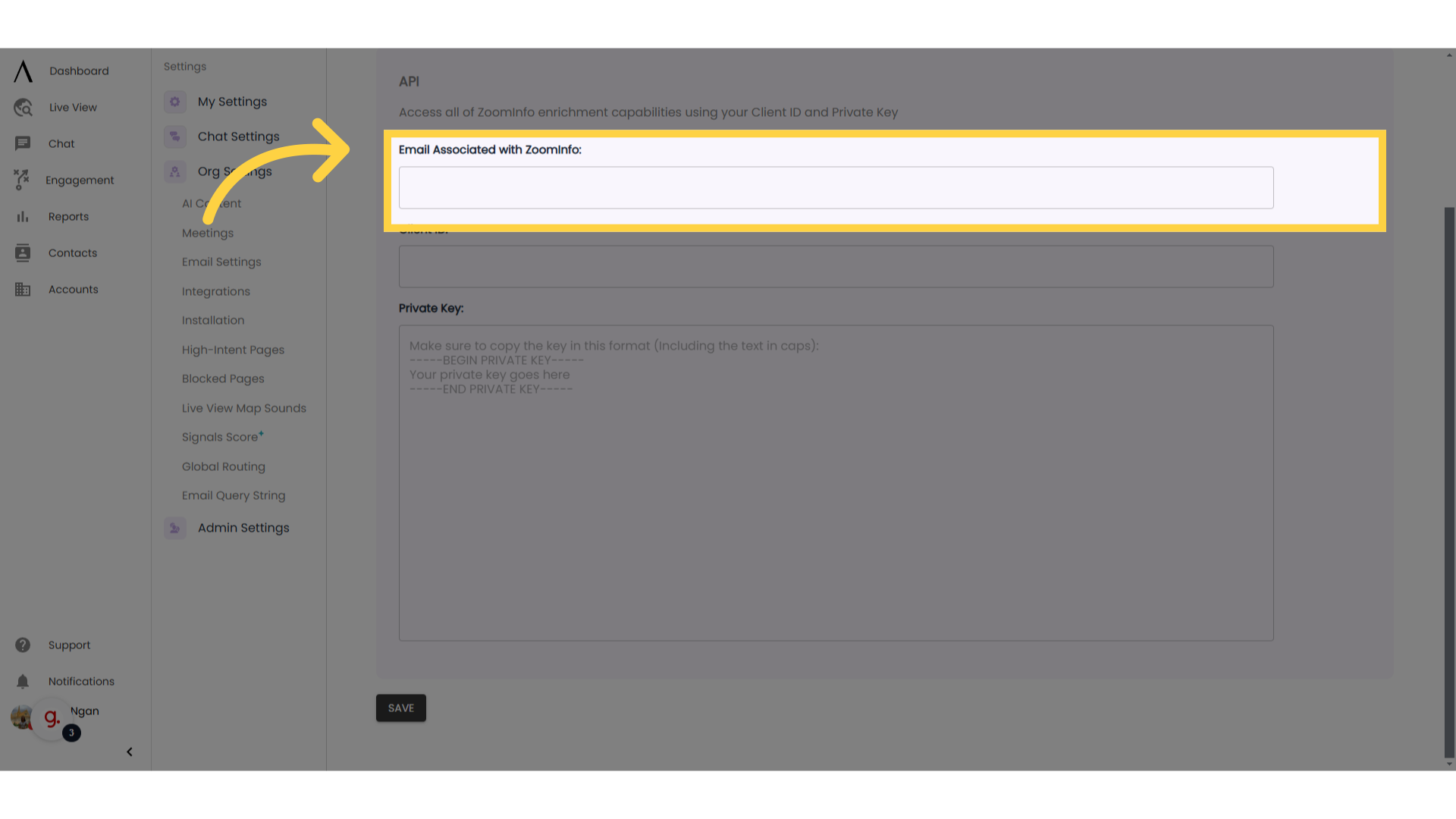Select Chat Settings option
The image size is (1456, 819).
coord(238,136)
